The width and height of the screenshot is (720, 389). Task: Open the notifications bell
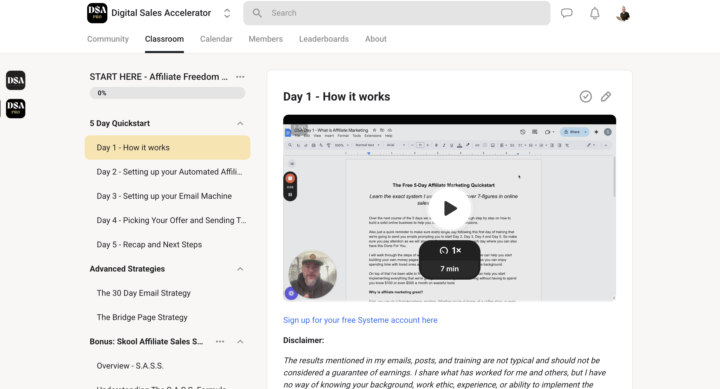pos(595,13)
